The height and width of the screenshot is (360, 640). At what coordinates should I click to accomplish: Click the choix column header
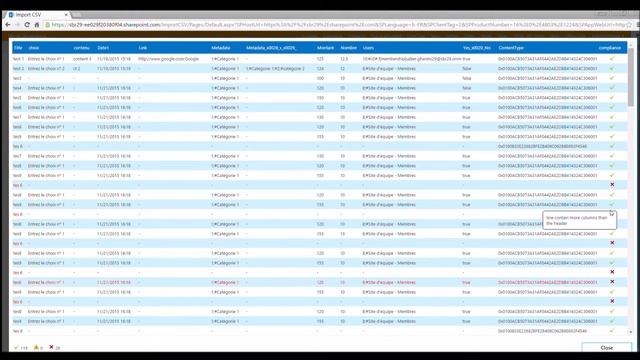(33, 48)
